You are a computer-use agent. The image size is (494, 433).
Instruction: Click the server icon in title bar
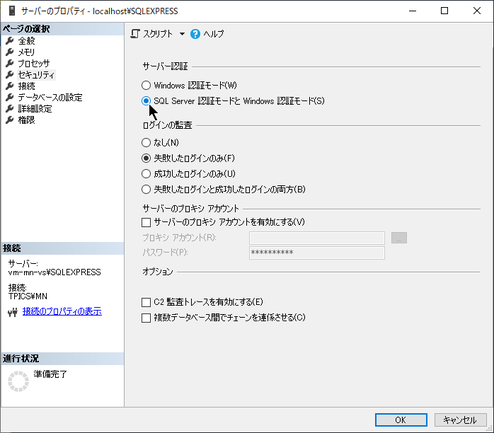pyautogui.click(x=12, y=11)
